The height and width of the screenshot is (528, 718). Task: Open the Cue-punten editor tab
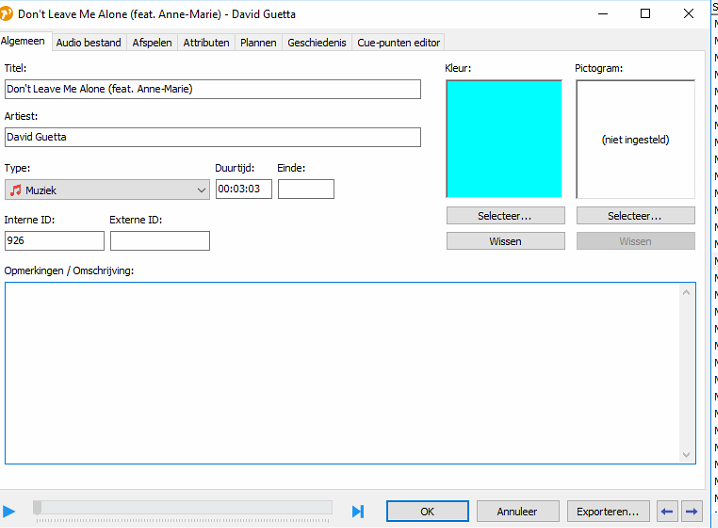point(398,43)
